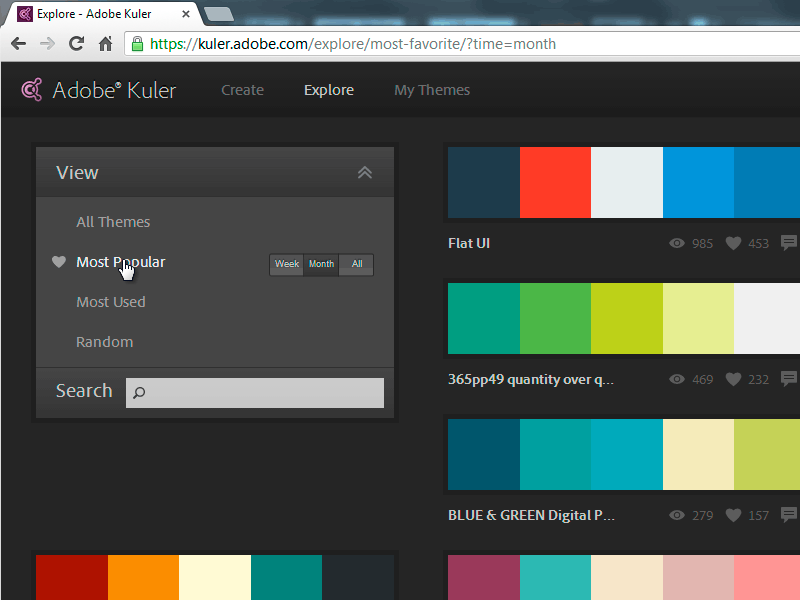
Task: Click the Search input field
Action: click(255, 393)
